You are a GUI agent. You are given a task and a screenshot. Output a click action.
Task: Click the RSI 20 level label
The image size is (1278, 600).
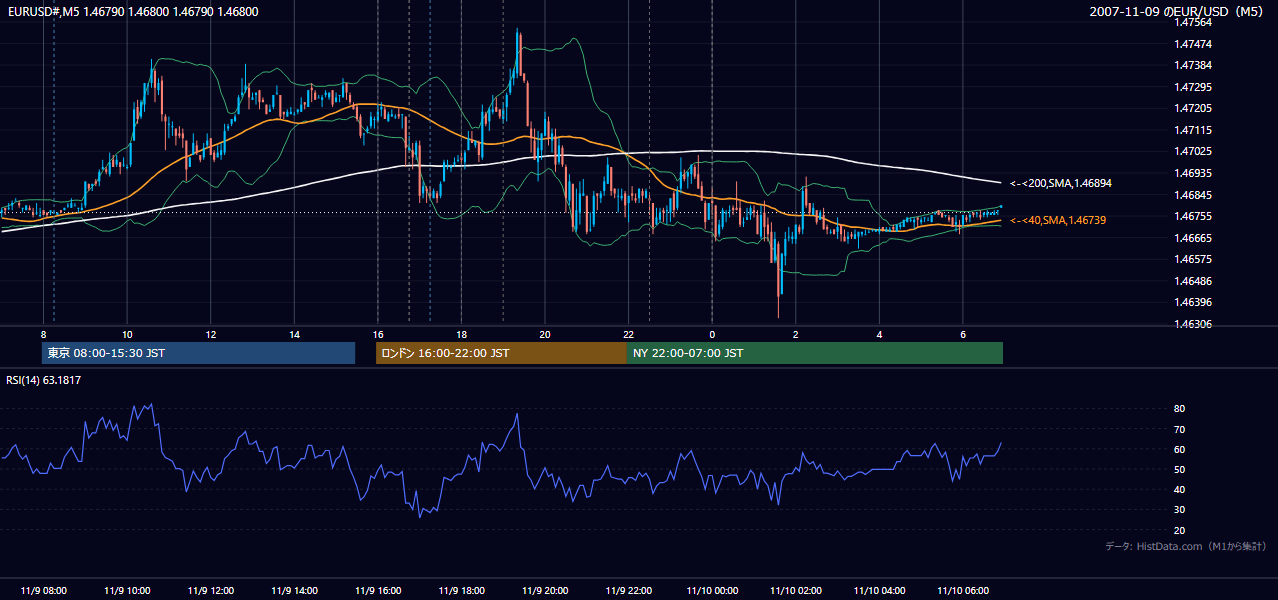[1179, 530]
